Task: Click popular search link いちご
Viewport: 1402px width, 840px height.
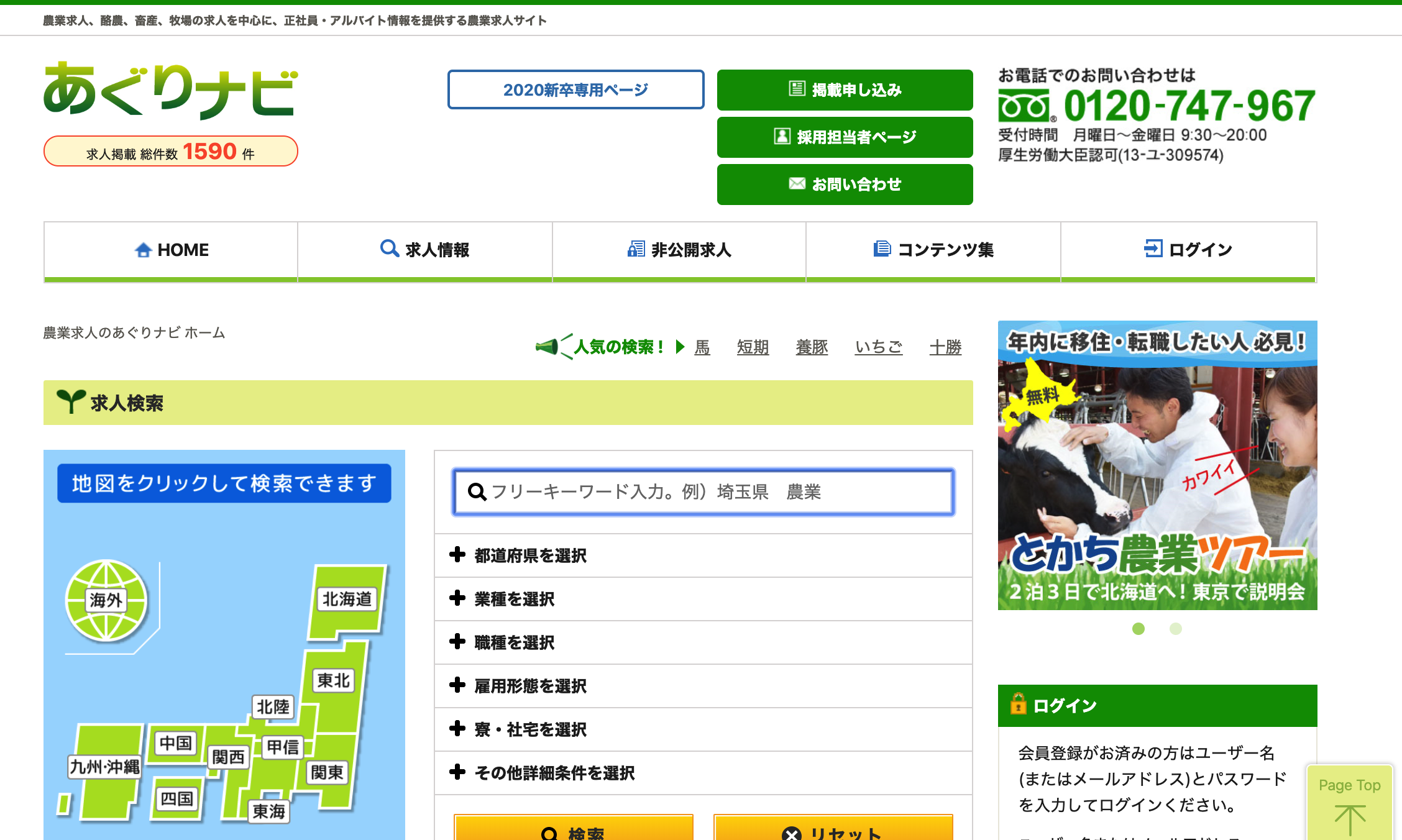Action: point(878,347)
